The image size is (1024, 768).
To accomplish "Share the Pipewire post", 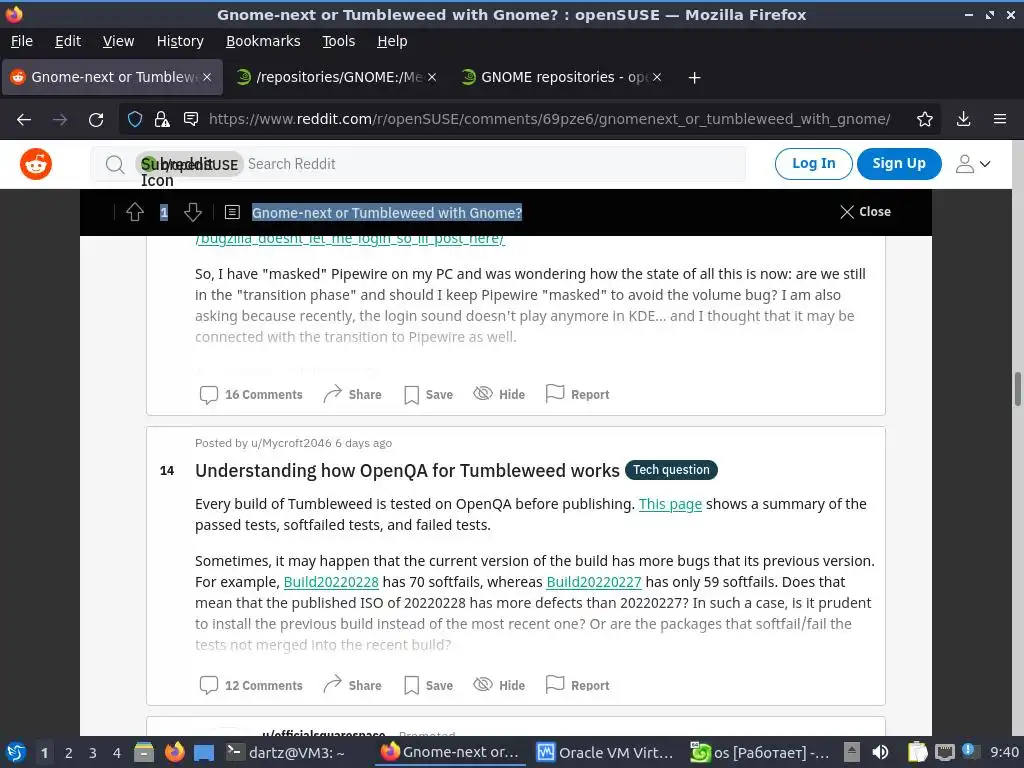I will click(x=353, y=394).
